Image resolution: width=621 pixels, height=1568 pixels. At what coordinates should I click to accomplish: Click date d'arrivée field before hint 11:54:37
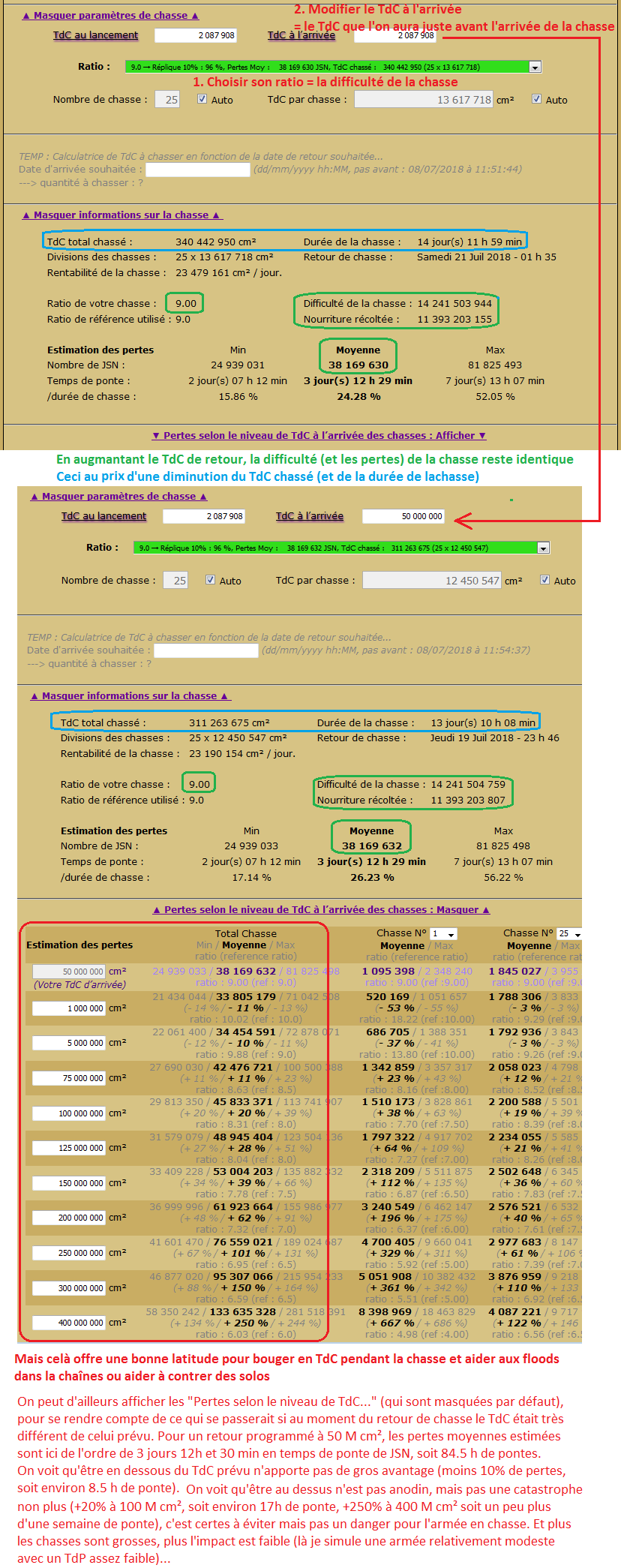click(205, 650)
